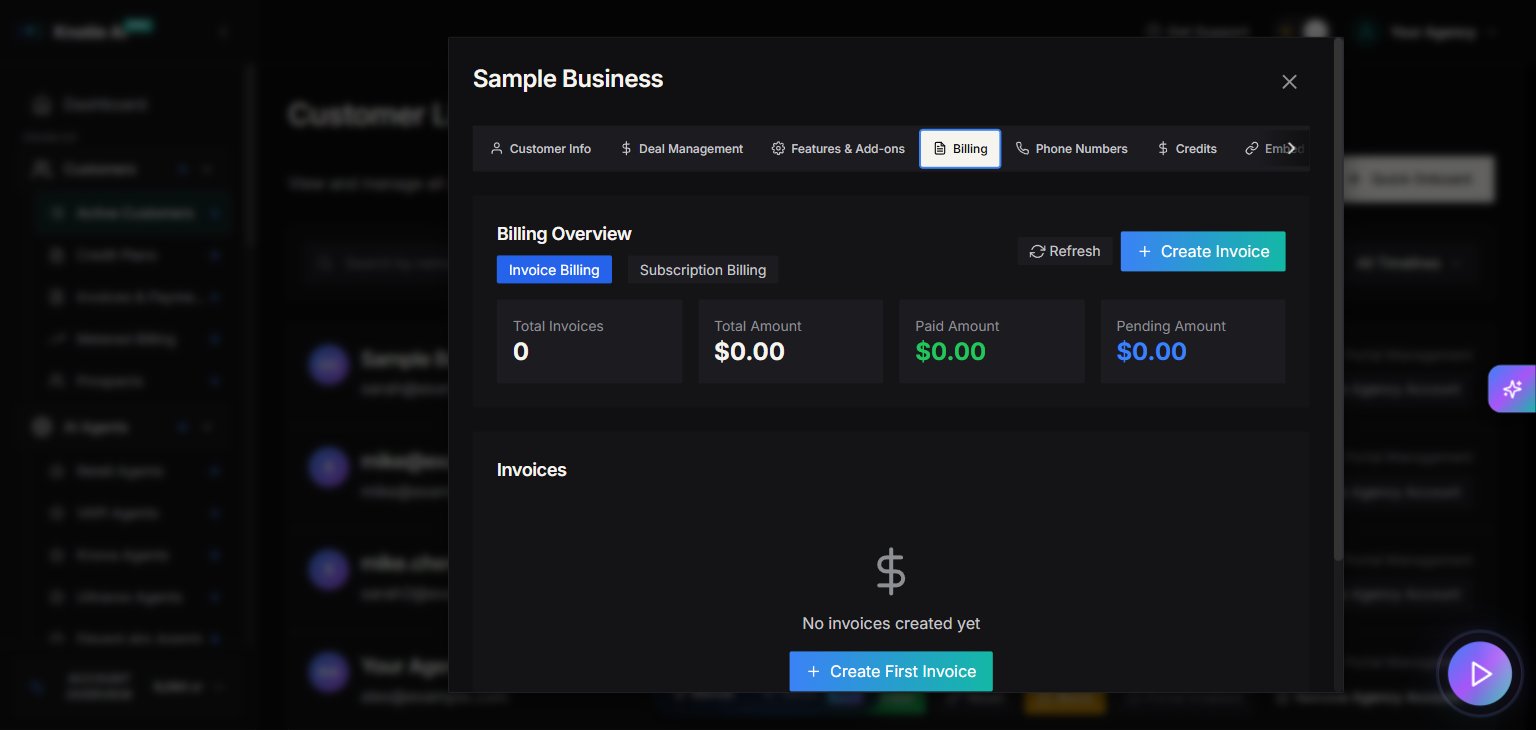Viewport: 1536px width, 730px height.
Task: Click the Invoices section heading
Action: (x=532, y=470)
